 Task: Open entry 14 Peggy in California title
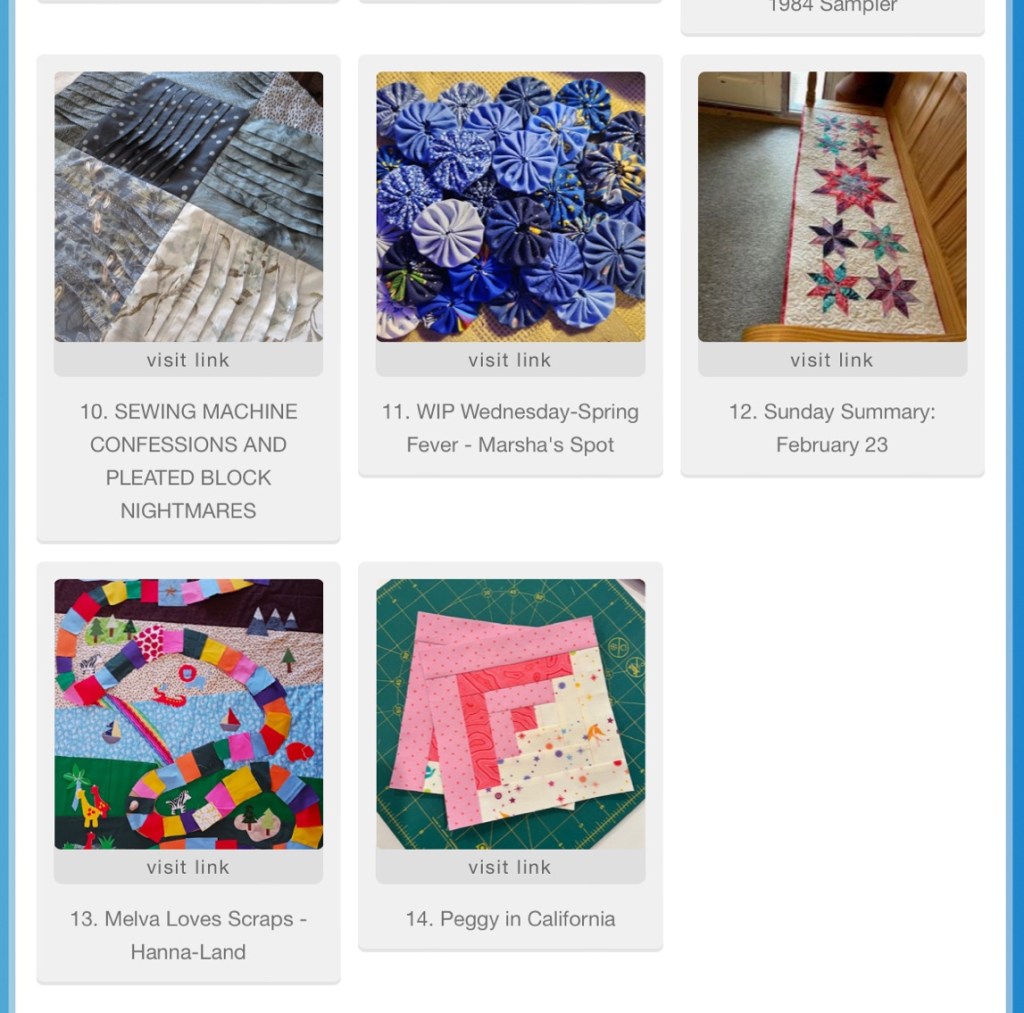click(x=510, y=919)
